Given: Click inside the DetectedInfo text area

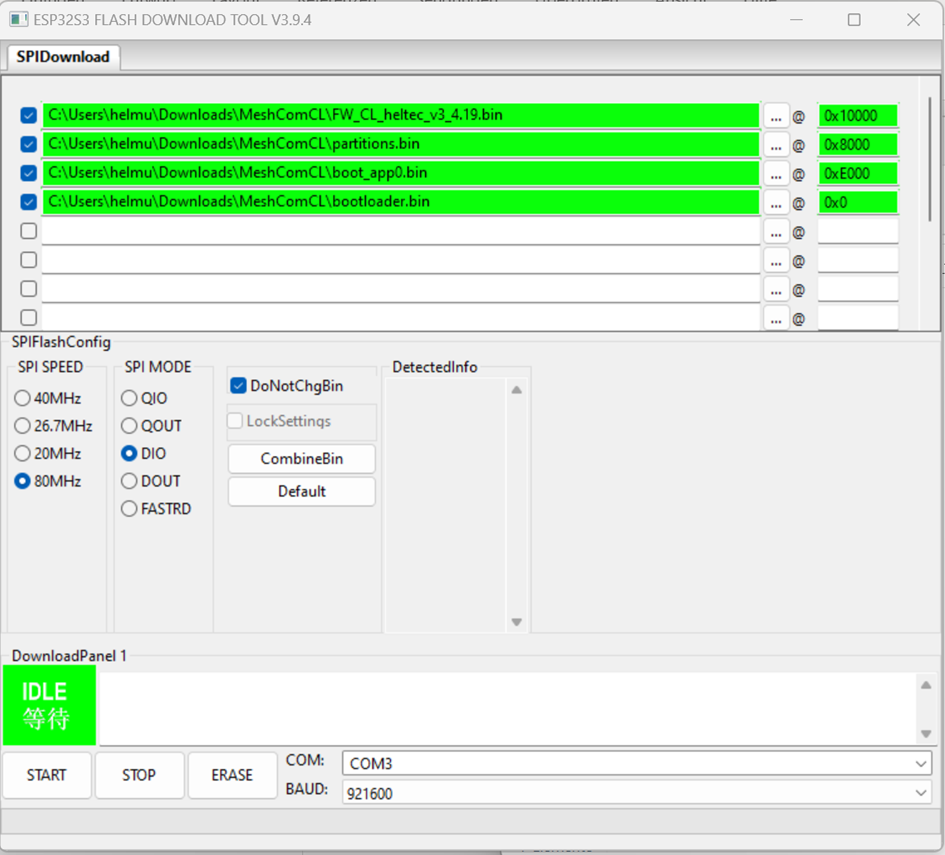Looking at the screenshot, I should [x=445, y=506].
